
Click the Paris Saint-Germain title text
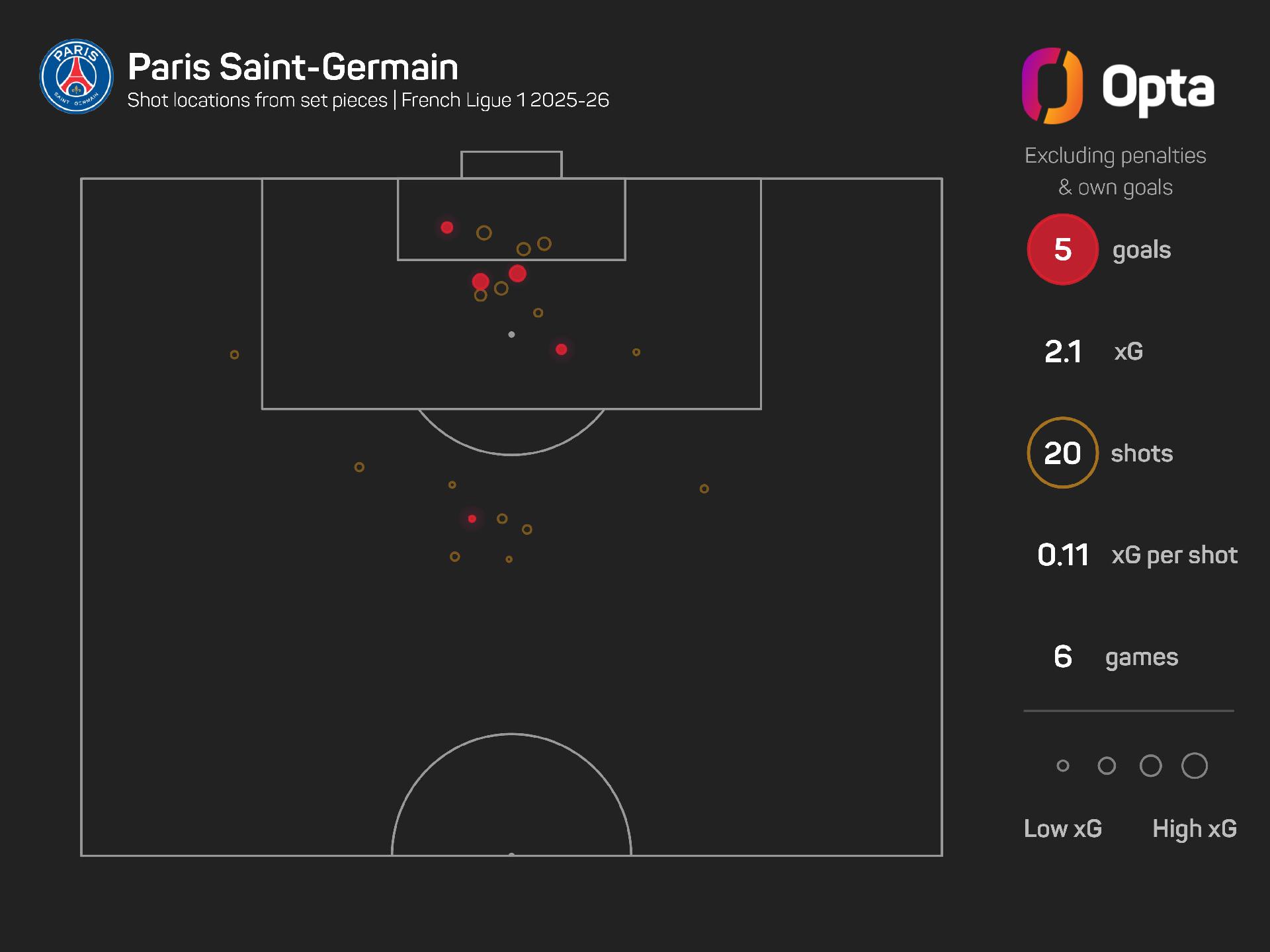(292, 67)
